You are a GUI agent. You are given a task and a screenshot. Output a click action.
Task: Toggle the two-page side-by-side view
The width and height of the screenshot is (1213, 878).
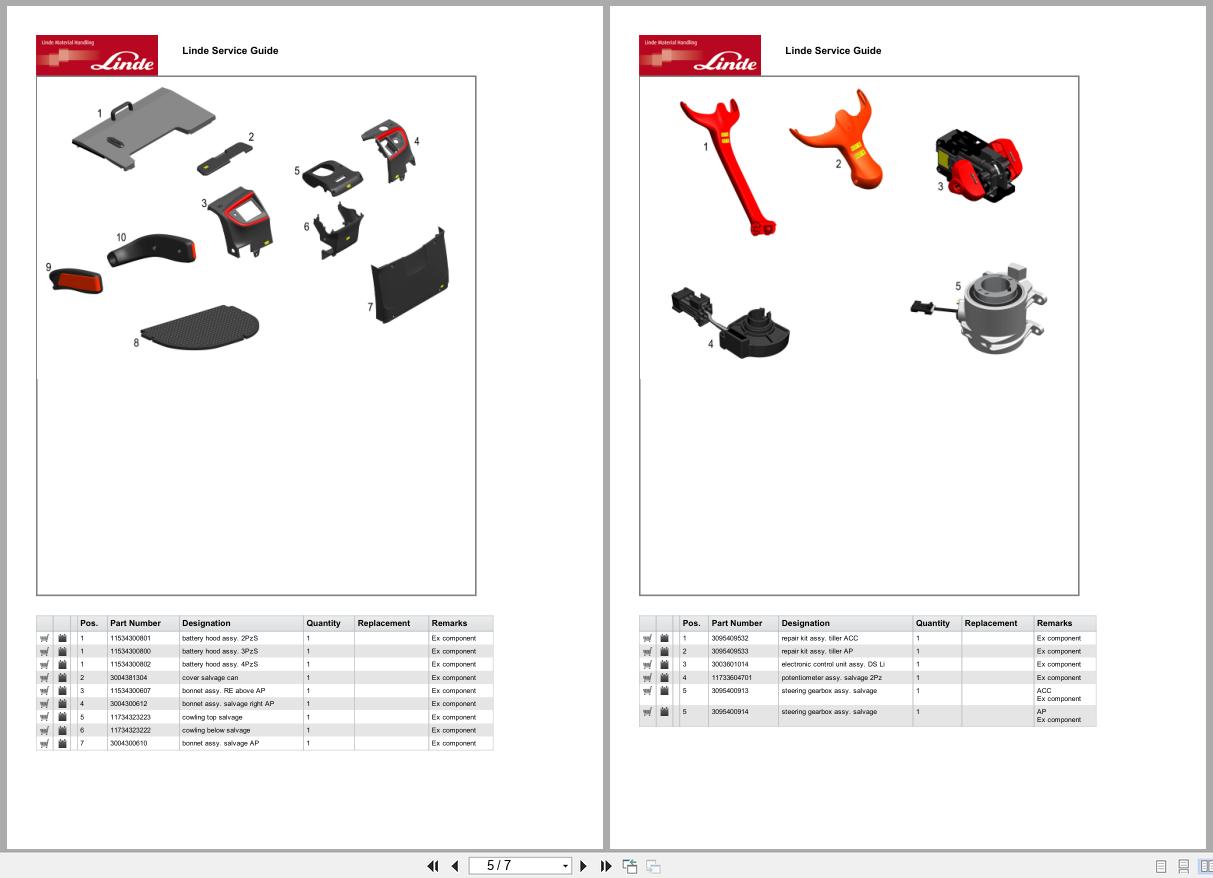pos(1205,866)
